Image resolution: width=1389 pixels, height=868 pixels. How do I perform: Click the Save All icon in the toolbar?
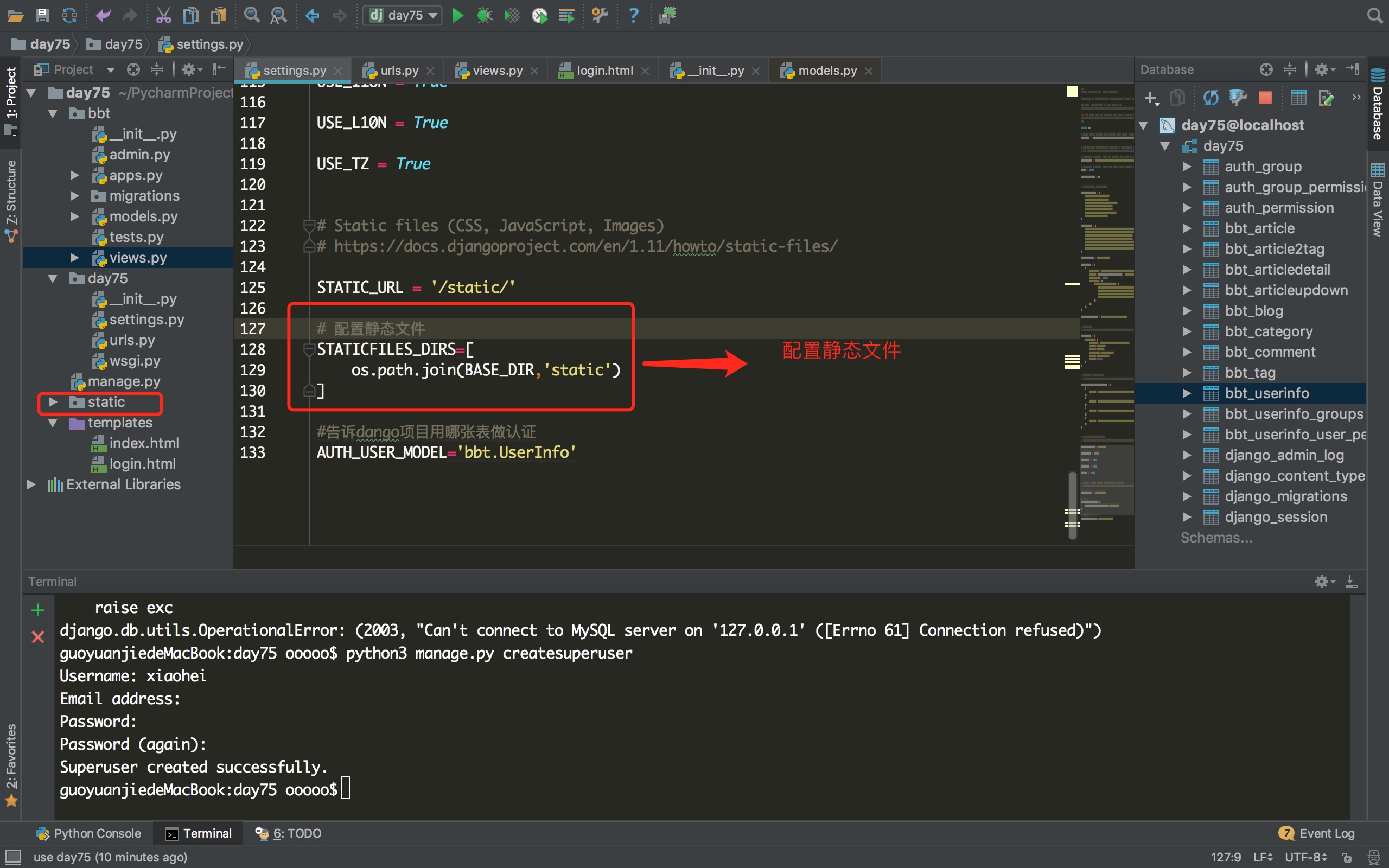[x=42, y=16]
